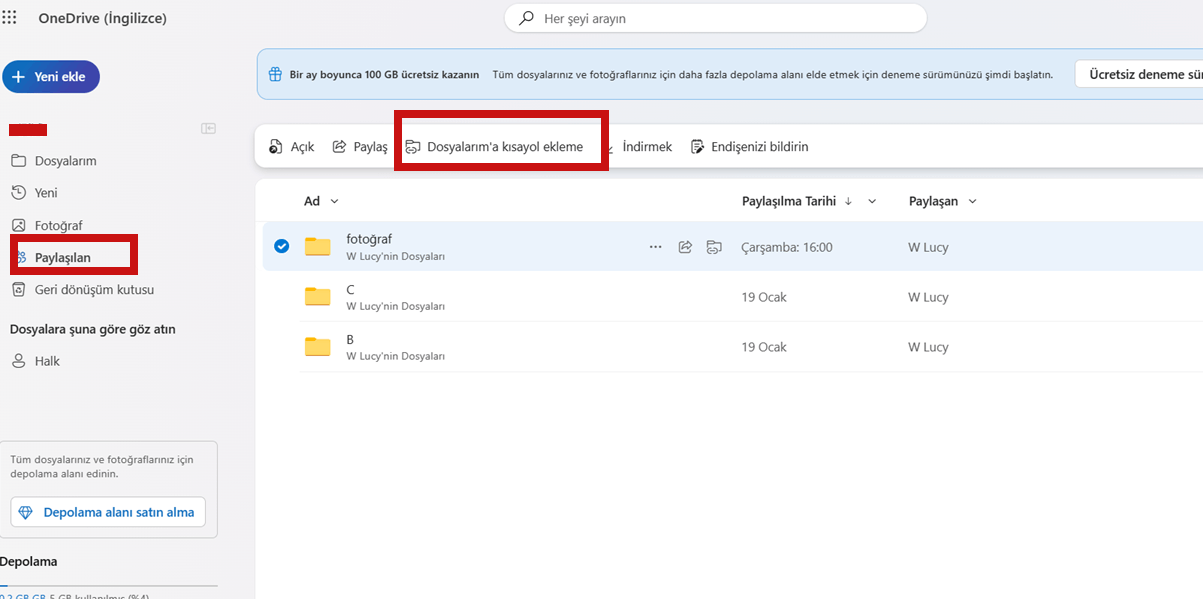Click the C folder icon

(x=318, y=297)
